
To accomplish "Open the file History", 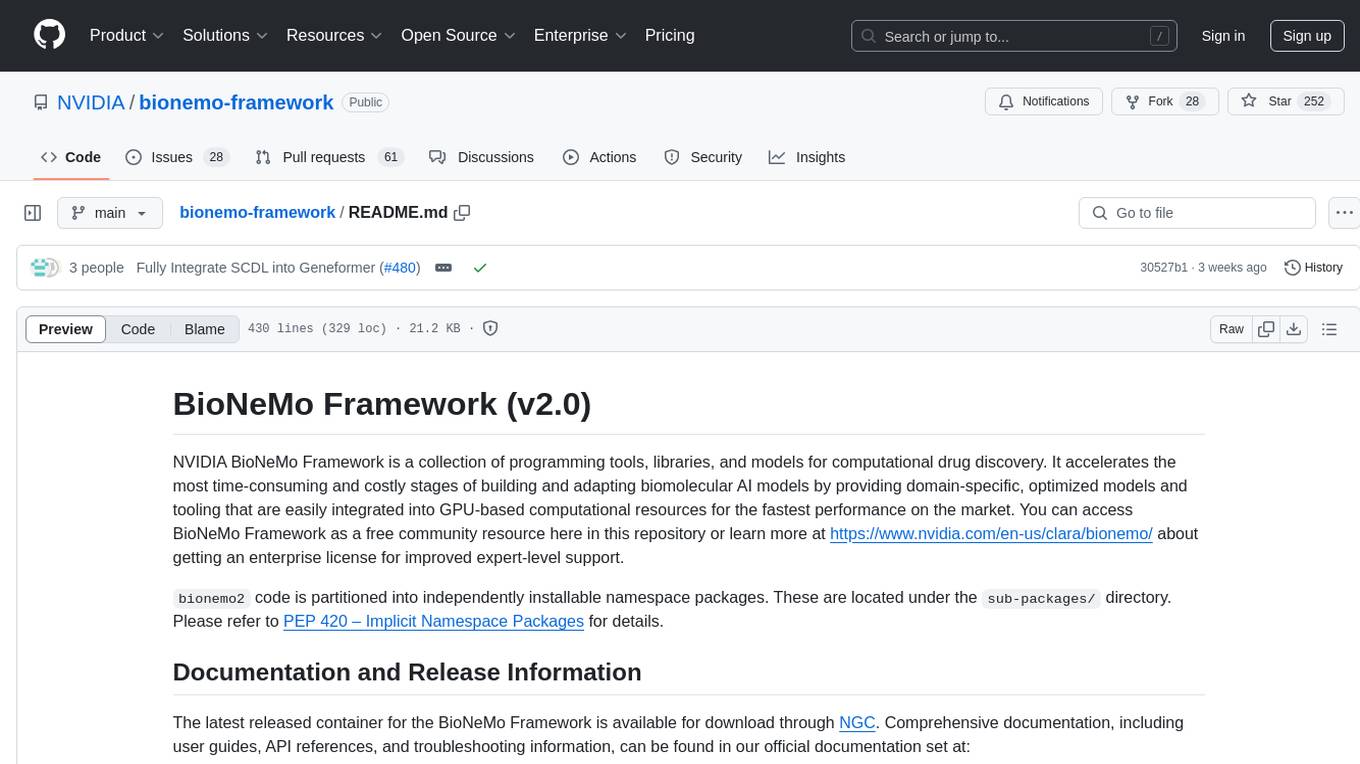I will click(x=1313, y=268).
